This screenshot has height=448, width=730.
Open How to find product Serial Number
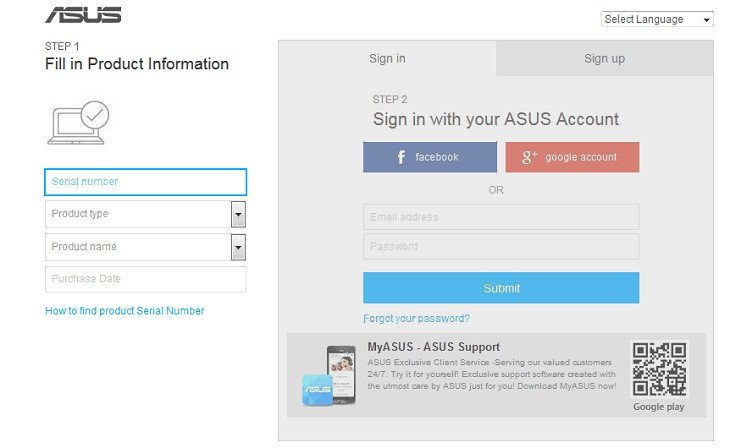(125, 311)
